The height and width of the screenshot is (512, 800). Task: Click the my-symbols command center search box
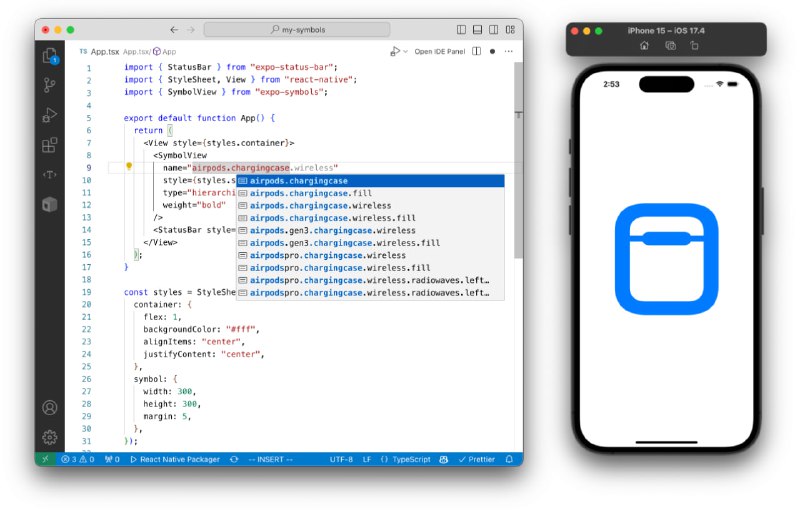pos(297,30)
